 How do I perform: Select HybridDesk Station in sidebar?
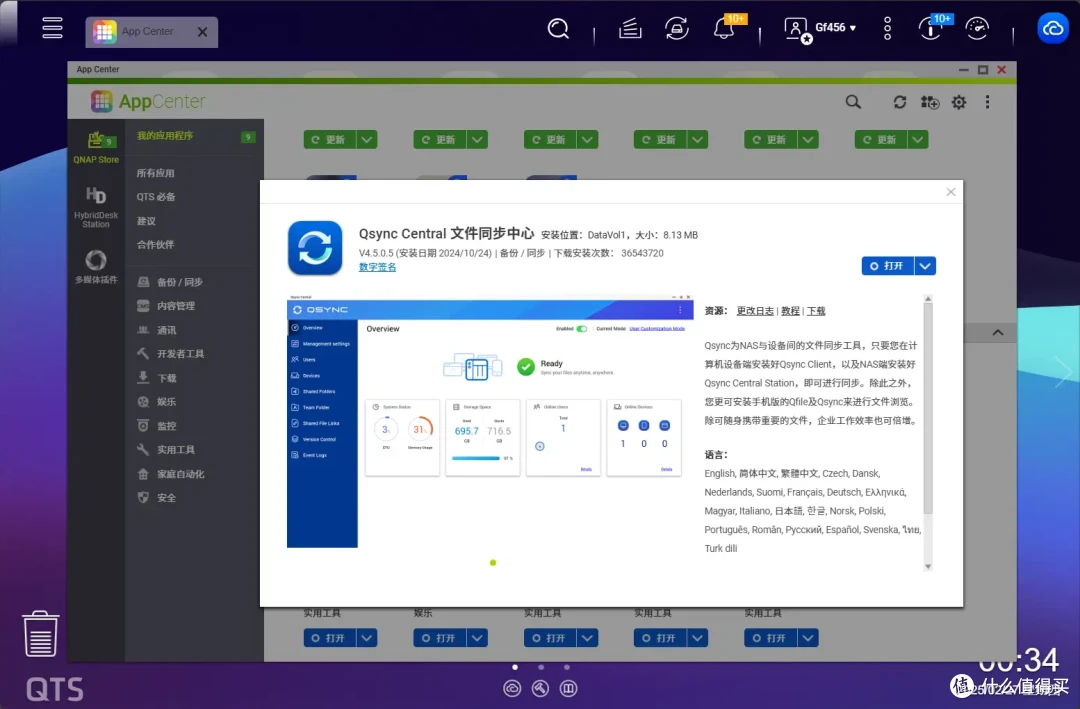96,207
